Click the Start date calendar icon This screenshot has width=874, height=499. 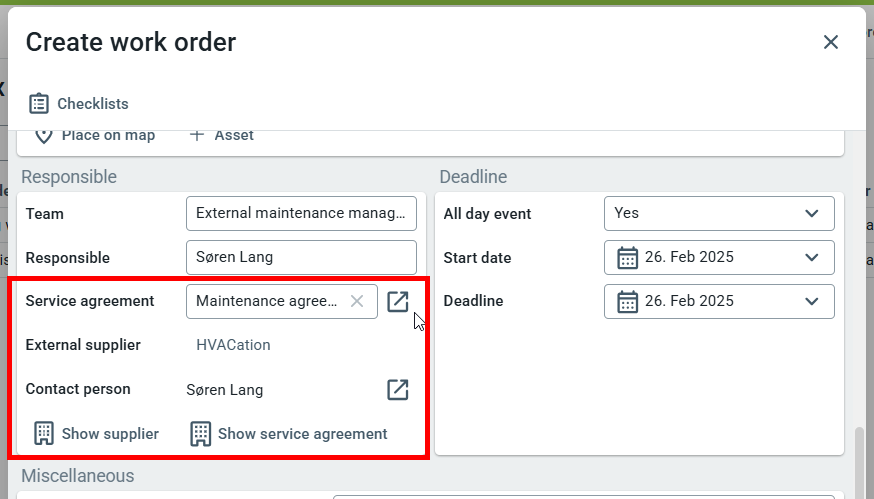(x=628, y=258)
